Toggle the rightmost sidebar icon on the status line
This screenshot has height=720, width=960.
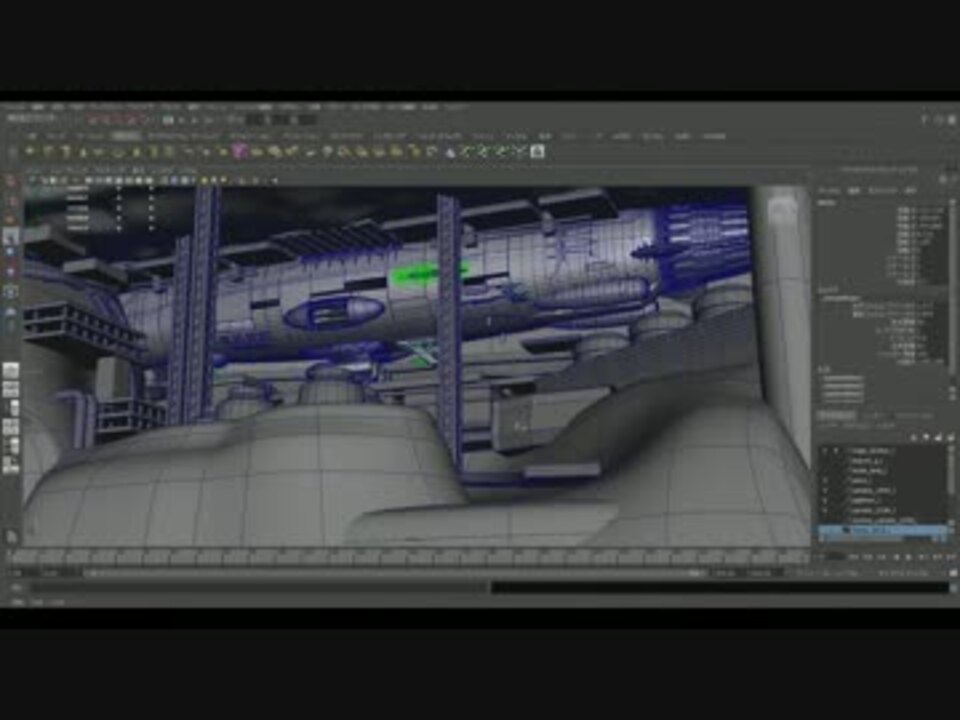(x=952, y=120)
